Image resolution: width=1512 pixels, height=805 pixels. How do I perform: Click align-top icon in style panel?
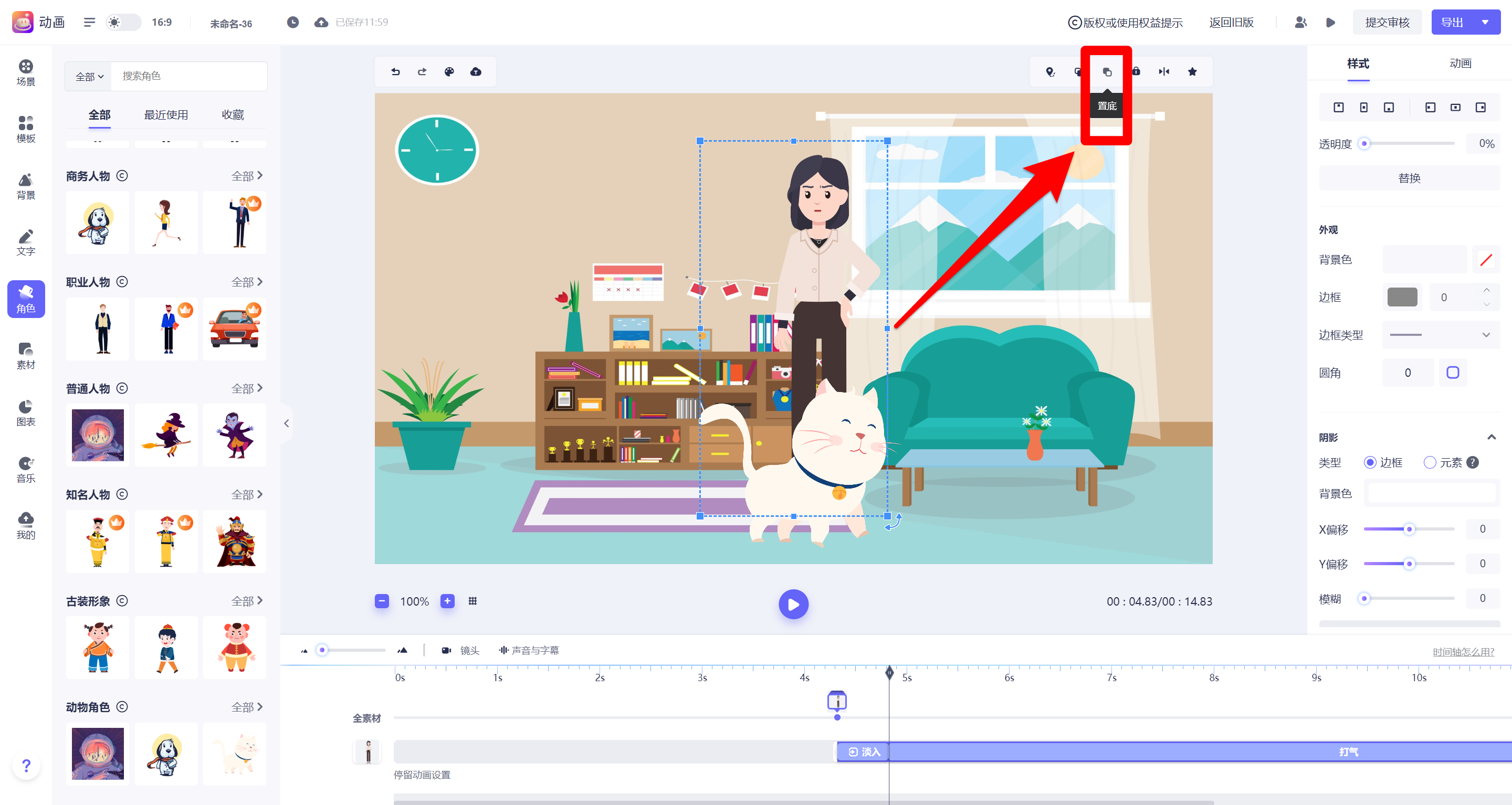pyautogui.click(x=1339, y=108)
